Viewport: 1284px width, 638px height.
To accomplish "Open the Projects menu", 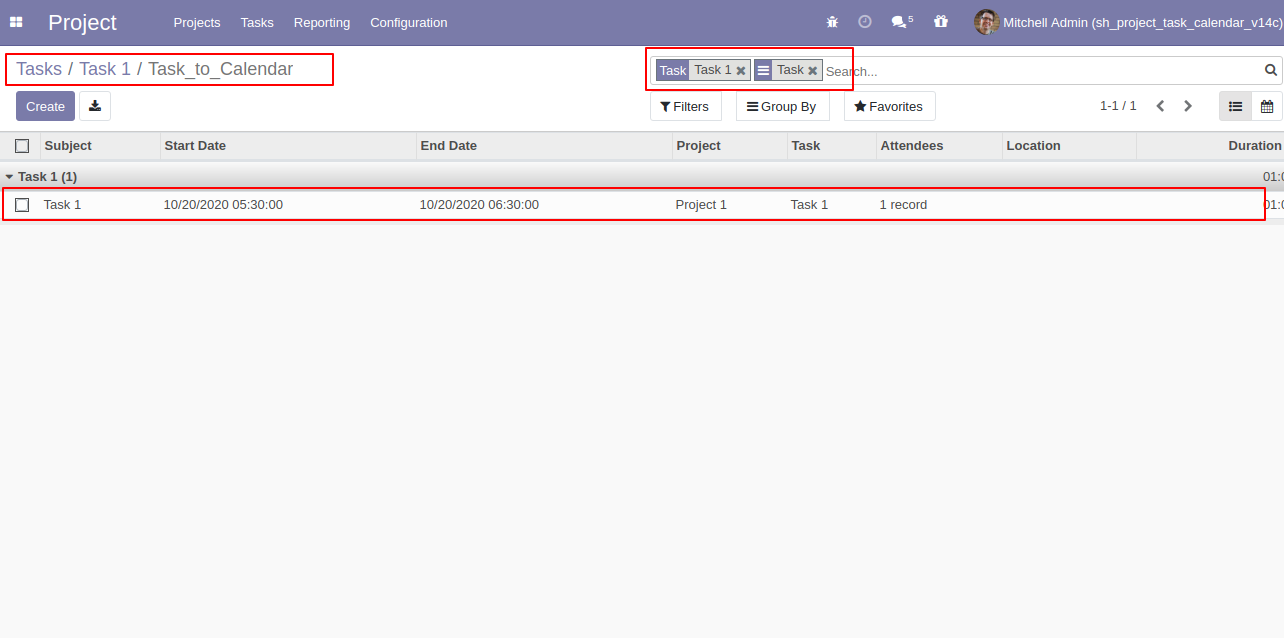I will (197, 22).
